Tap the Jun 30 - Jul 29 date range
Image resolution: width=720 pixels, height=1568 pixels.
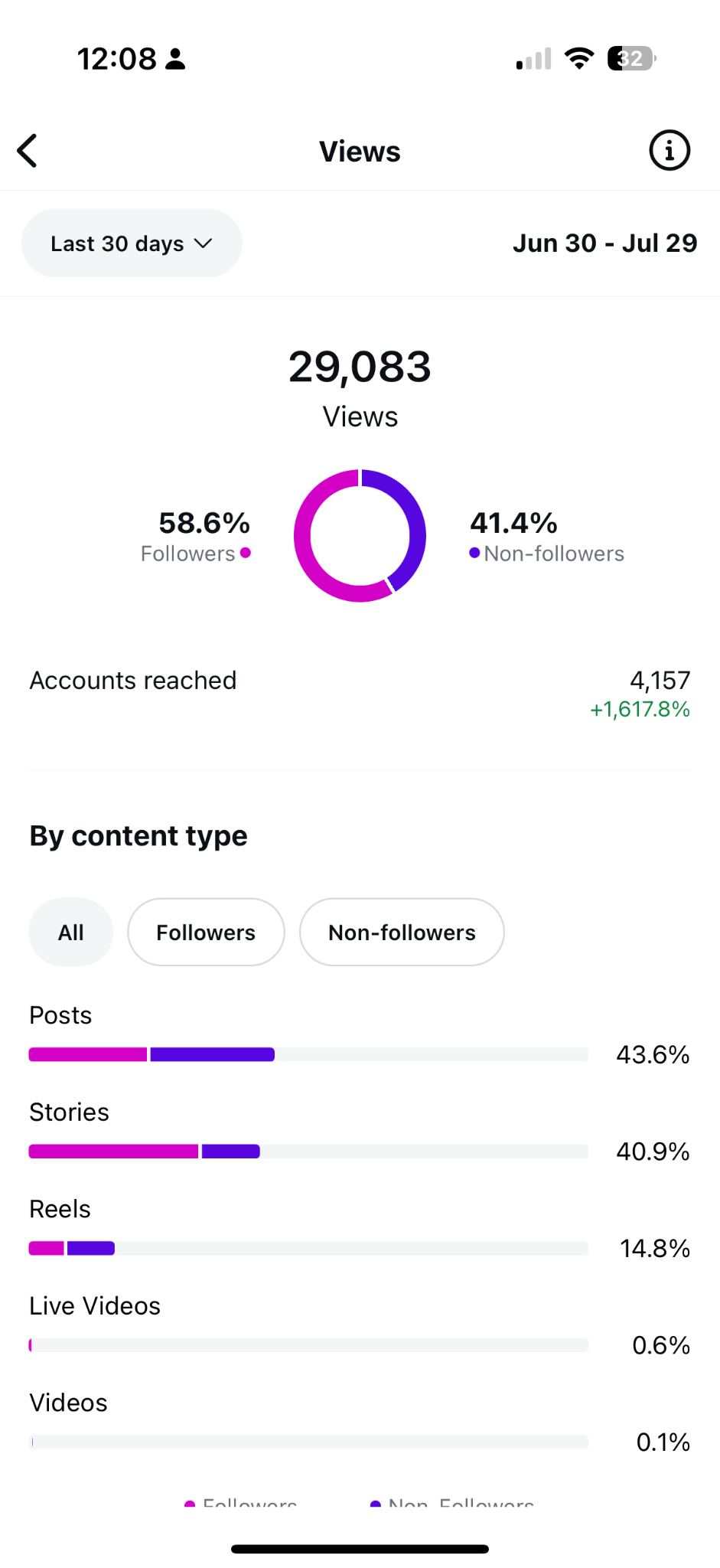tap(604, 243)
